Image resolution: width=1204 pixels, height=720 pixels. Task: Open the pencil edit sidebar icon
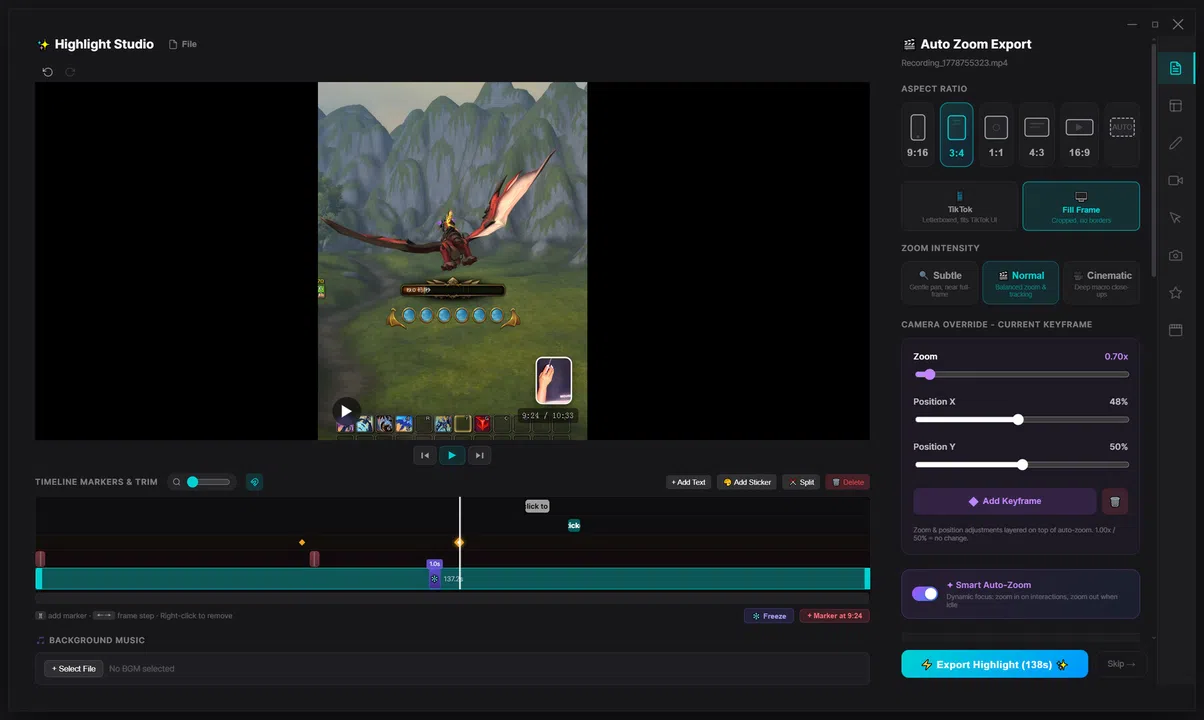coord(1175,143)
